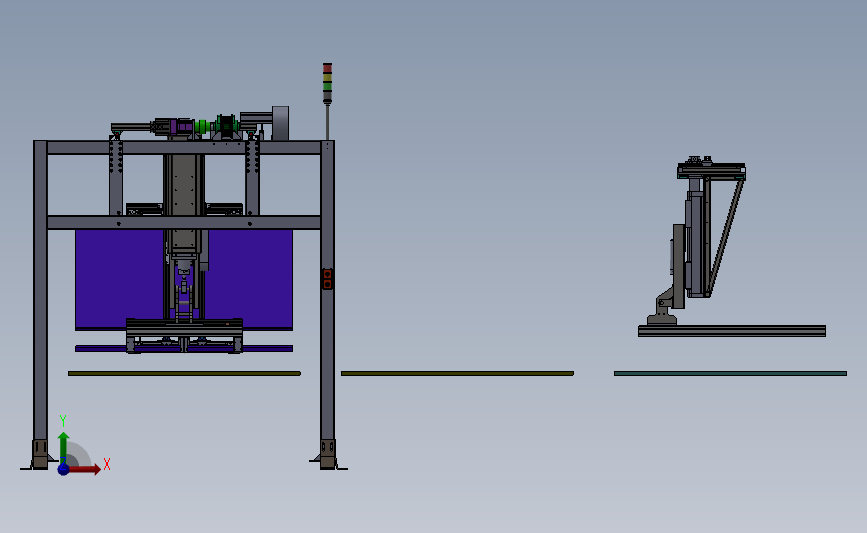
Task: Select the left foot bracket of gantry
Action: click(40, 454)
